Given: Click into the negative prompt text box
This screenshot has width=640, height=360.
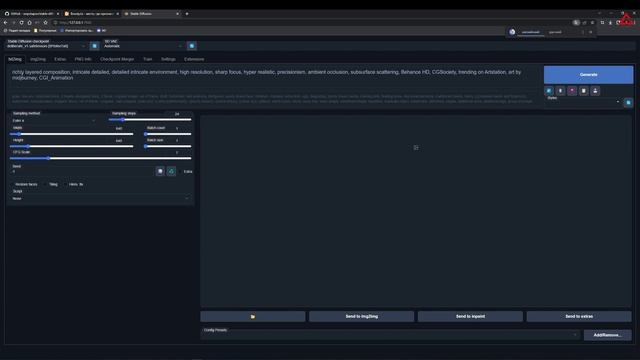Looking at the screenshot, I should [273, 99].
